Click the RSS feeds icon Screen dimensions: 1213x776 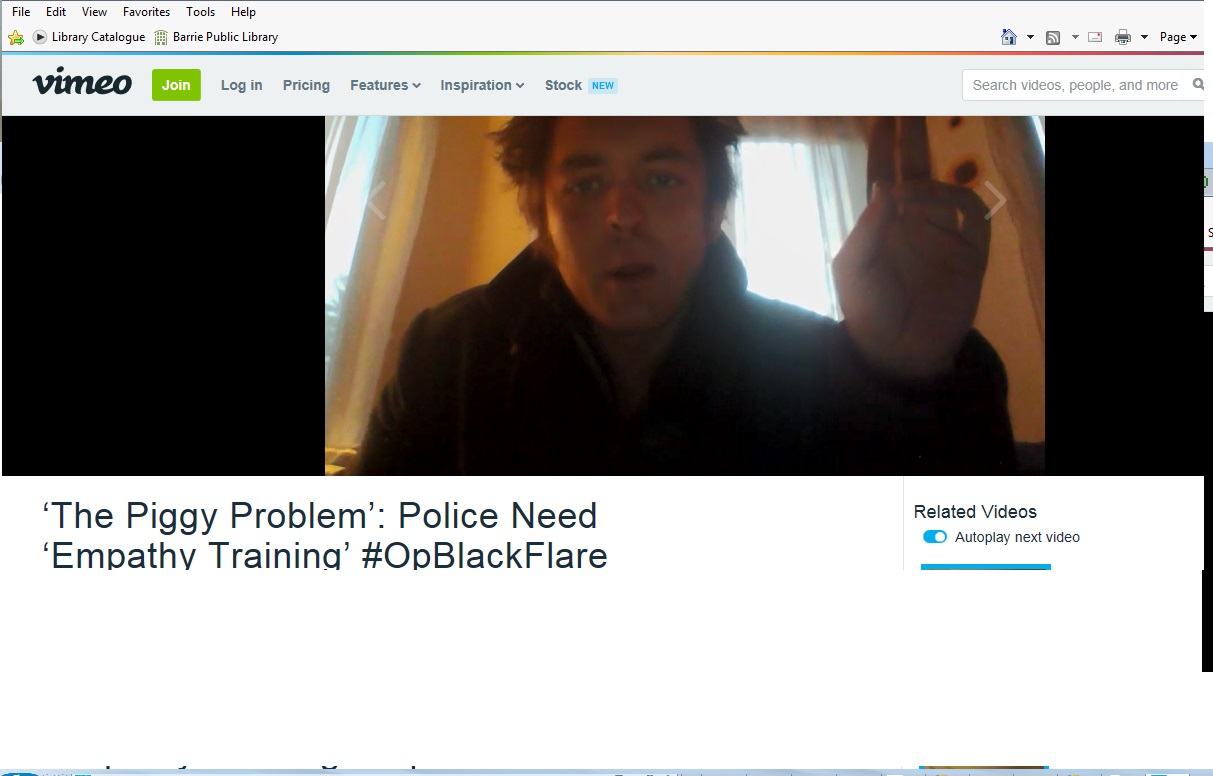click(x=1053, y=38)
